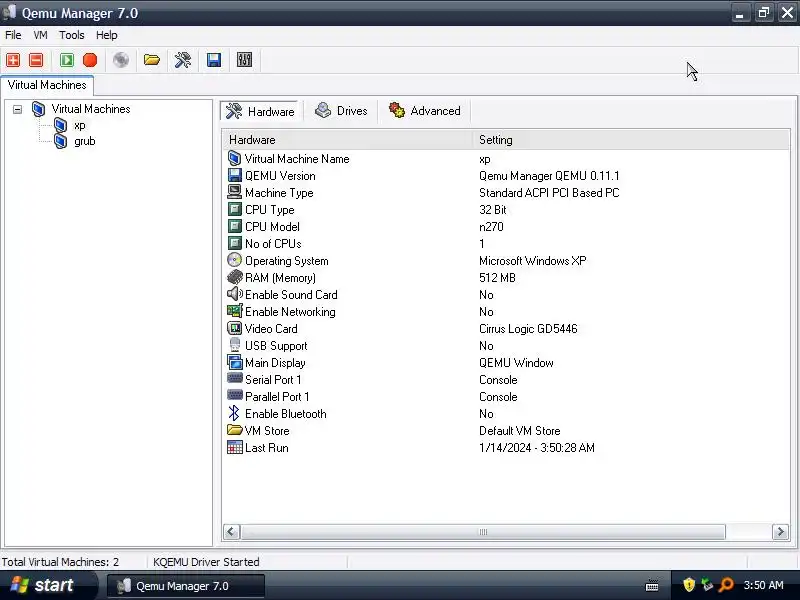Click the red minus remove VM icon

(x=36, y=60)
